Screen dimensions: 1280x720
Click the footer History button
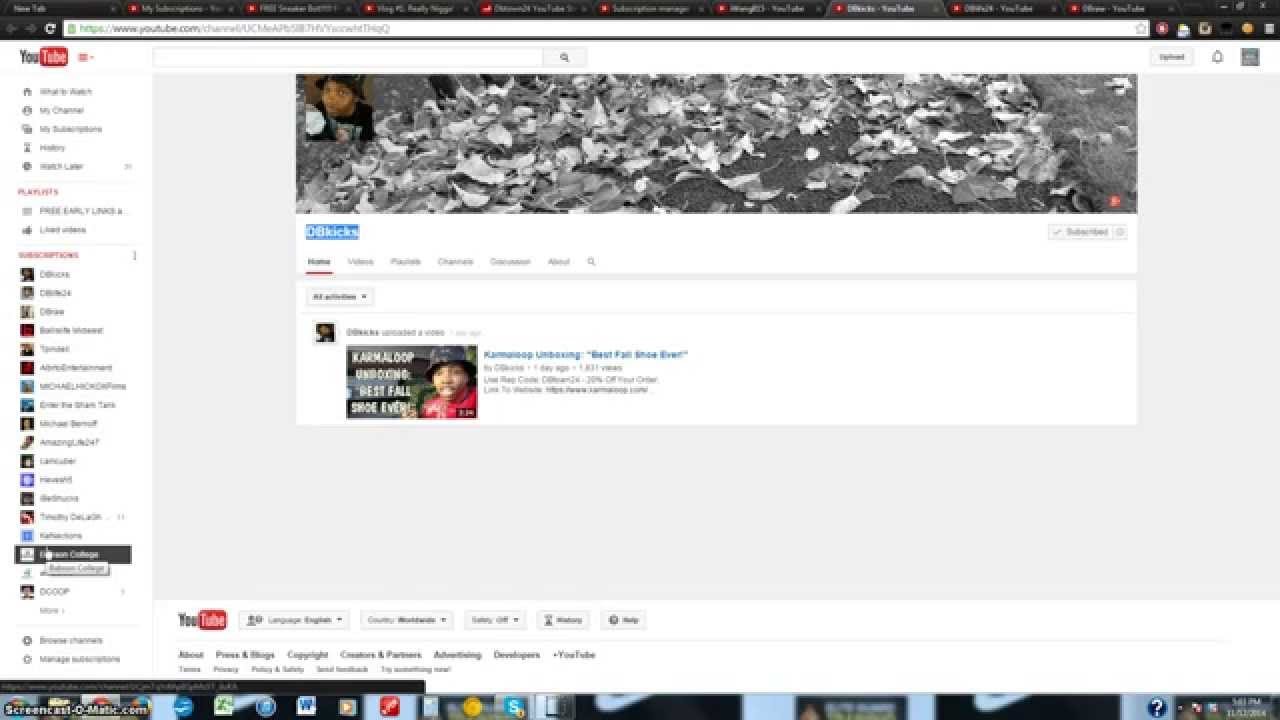click(563, 620)
